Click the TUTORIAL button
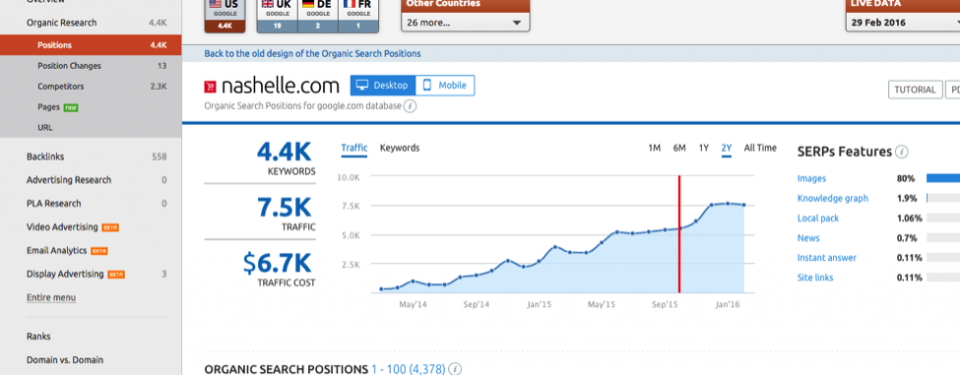Viewport: 960px width, 375px height. coord(915,89)
